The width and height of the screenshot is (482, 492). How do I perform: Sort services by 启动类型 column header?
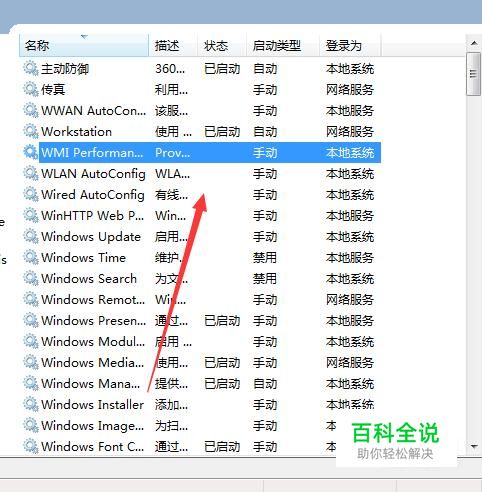[x=283, y=45]
